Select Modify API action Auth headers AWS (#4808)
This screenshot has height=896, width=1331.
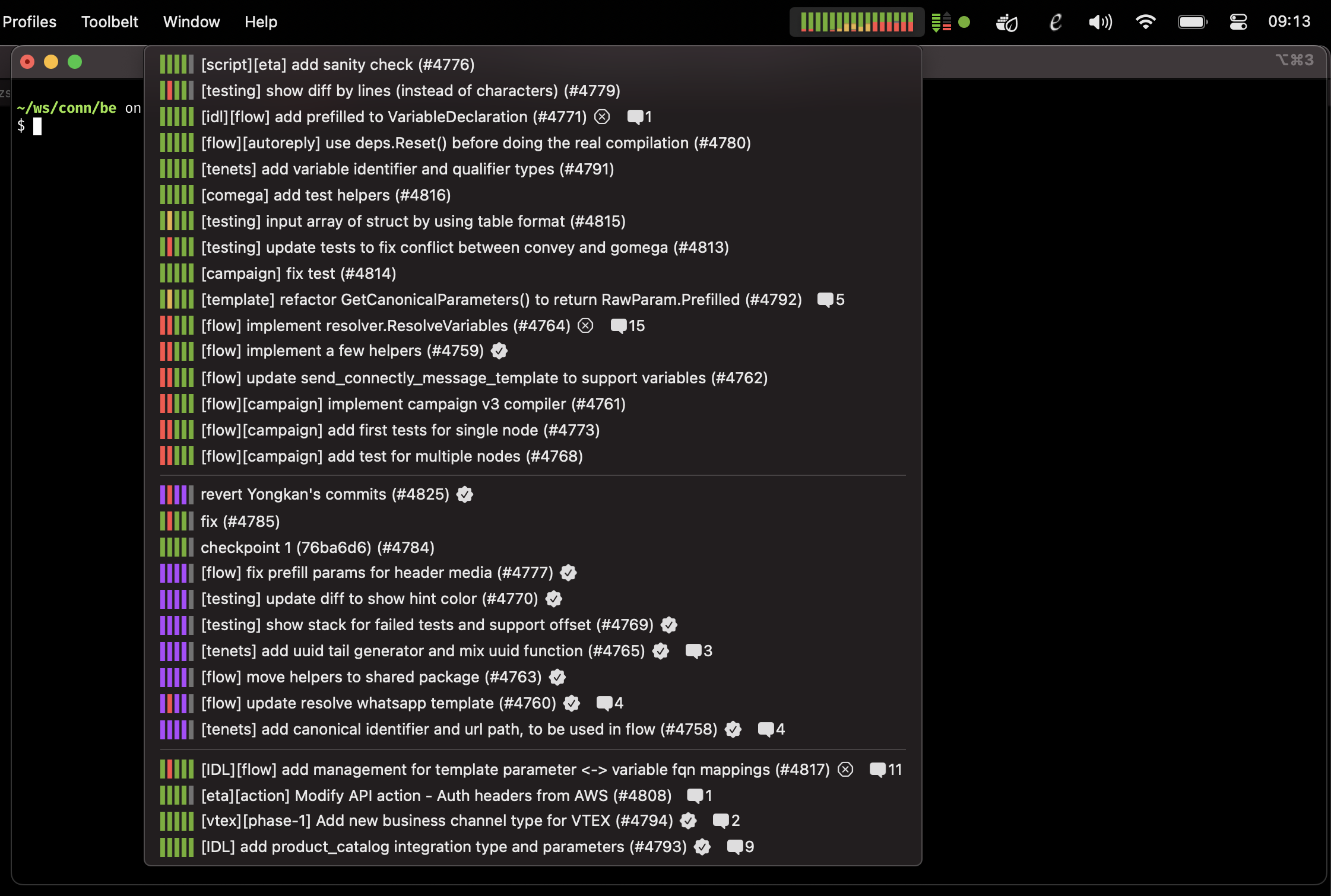click(x=533, y=795)
